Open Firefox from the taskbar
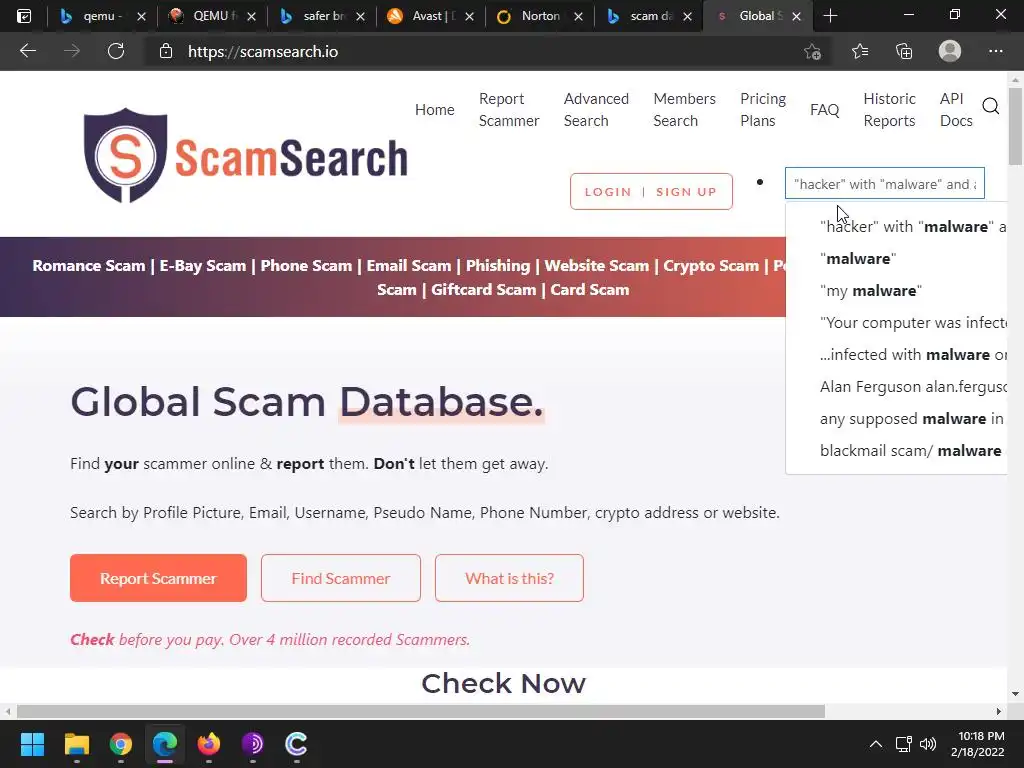 point(208,744)
